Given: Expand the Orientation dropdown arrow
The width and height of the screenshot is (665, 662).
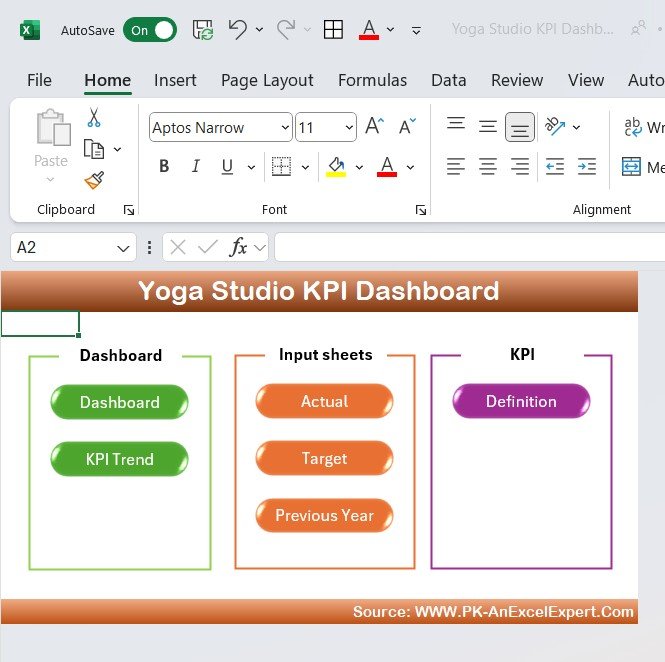Looking at the screenshot, I should (x=576, y=127).
